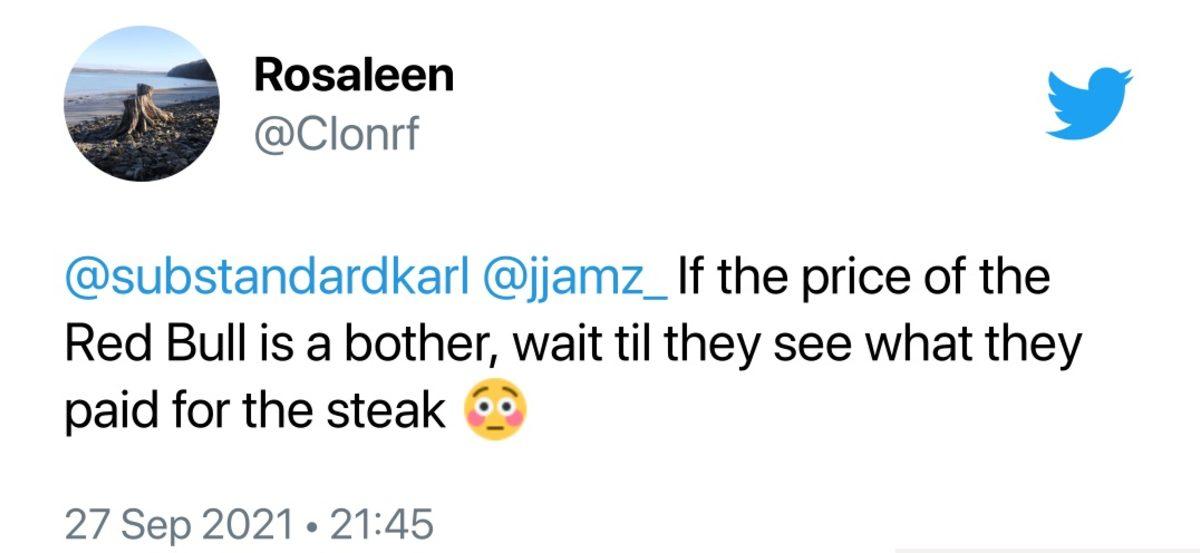This screenshot has width=1200, height=553.
Task: Click the Twitter bird logo
Action: 1089,102
